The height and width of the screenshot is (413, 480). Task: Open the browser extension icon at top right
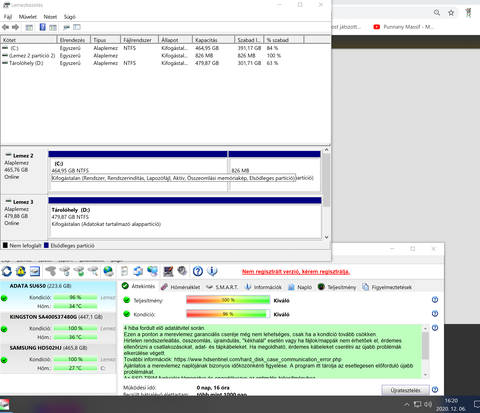tap(468, 13)
